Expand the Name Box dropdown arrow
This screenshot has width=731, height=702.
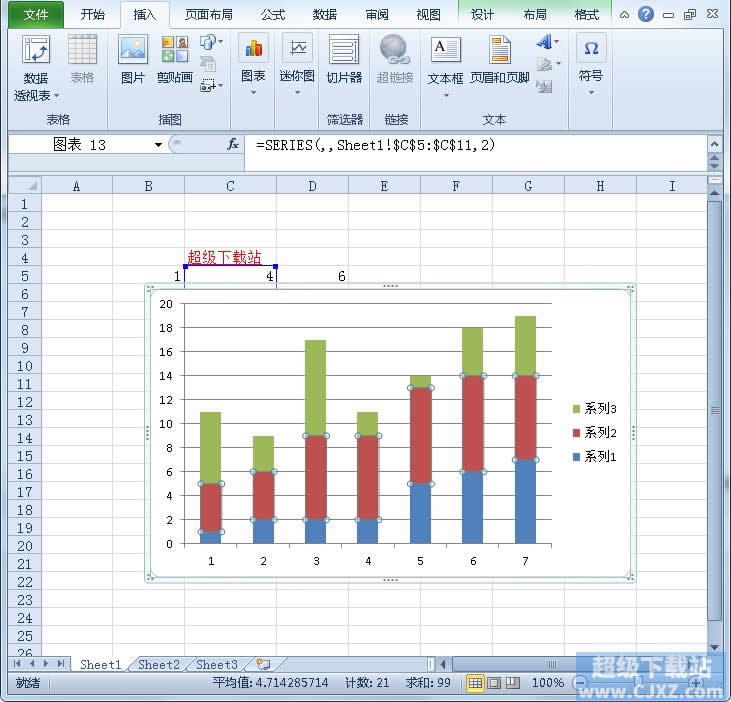(x=158, y=145)
